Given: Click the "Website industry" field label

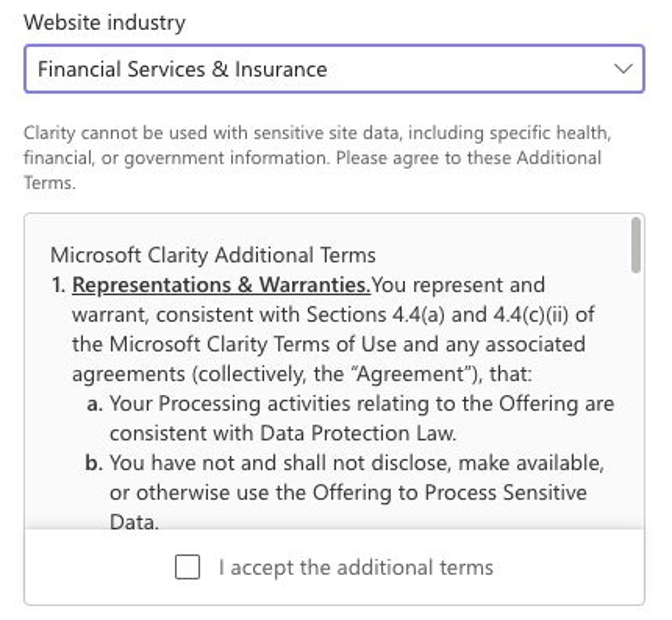Looking at the screenshot, I should coord(104,22).
